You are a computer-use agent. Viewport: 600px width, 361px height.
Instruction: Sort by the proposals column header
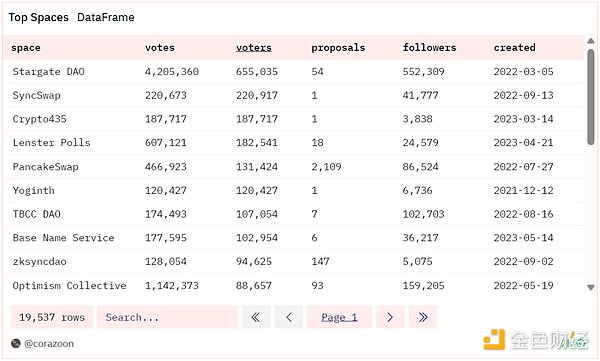point(338,47)
